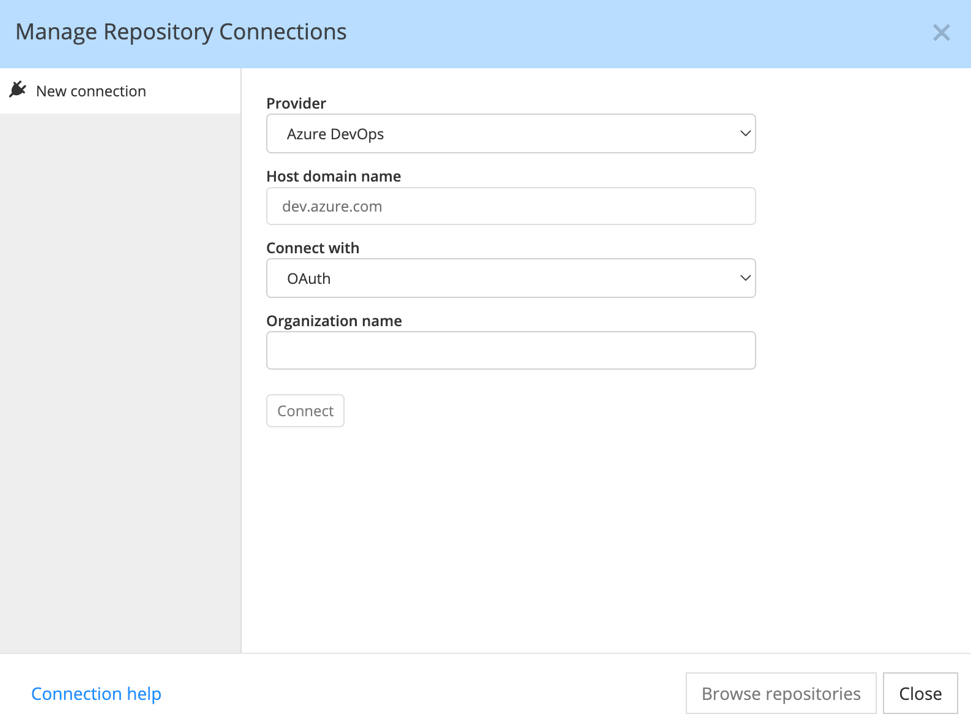Click the Organization name label
This screenshot has width=971, height=723.
click(x=334, y=321)
